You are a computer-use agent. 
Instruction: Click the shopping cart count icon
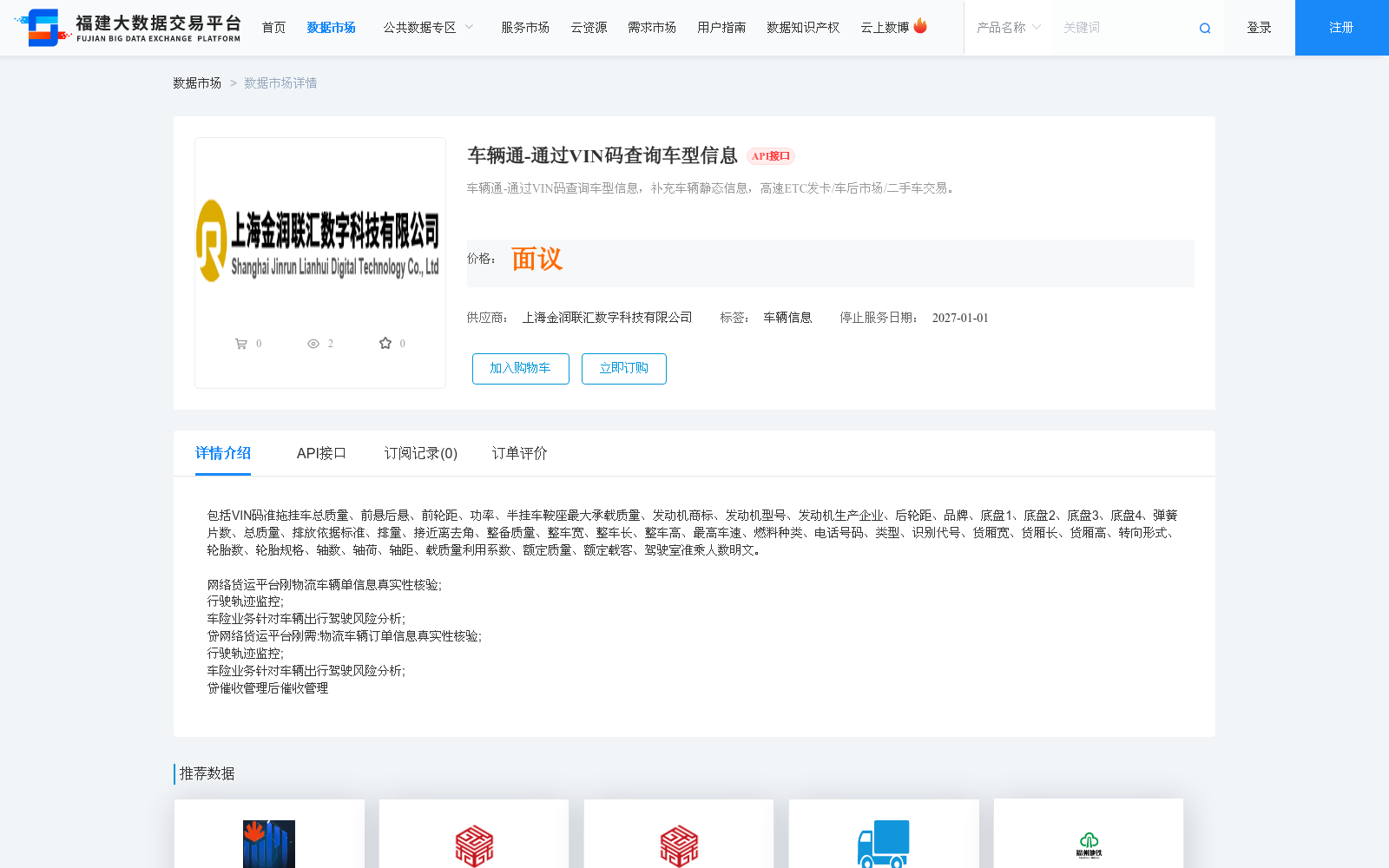(x=241, y=344)
